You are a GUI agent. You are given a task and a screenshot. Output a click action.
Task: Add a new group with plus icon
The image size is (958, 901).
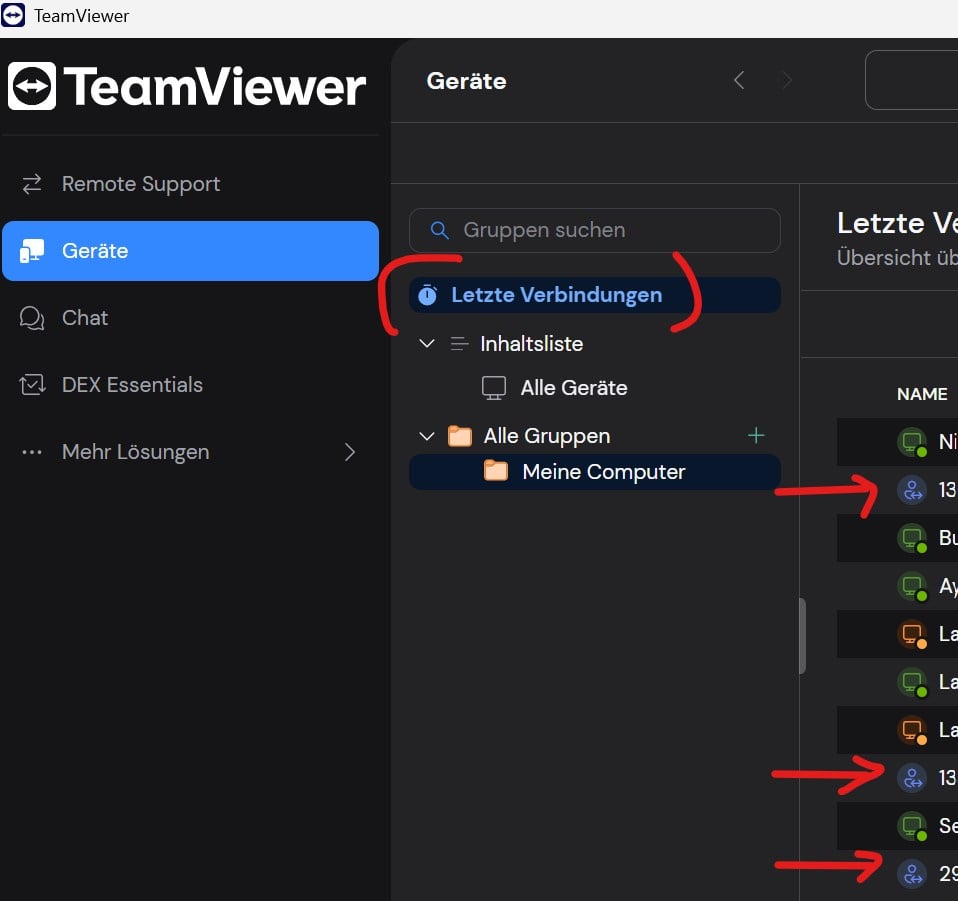756,436
